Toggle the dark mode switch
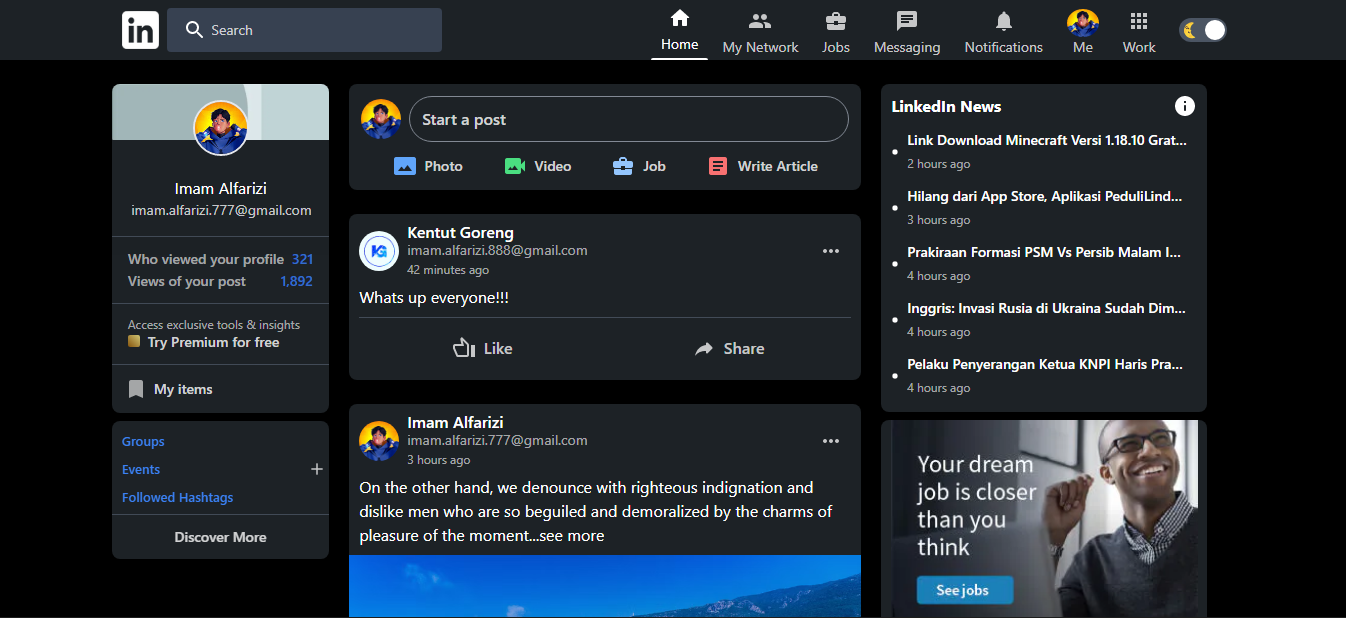This screenshot has width=1346, height=618. (x=1202, y=29)
